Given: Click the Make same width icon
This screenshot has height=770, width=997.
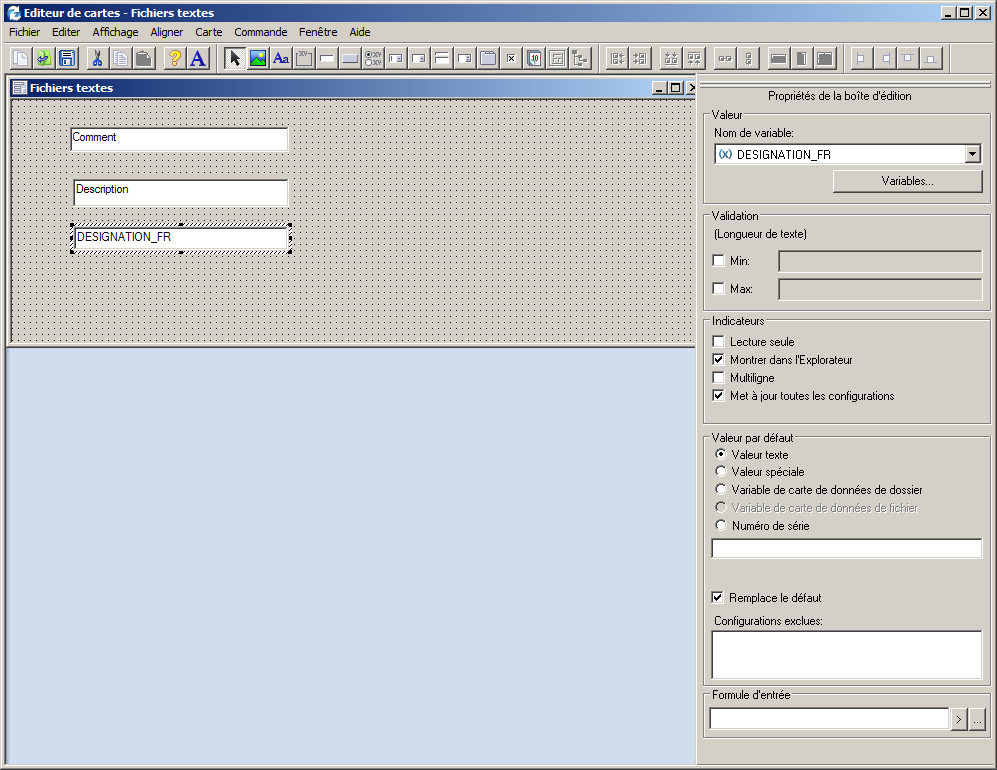Looking at the screenshot, I should coord(778,58).
